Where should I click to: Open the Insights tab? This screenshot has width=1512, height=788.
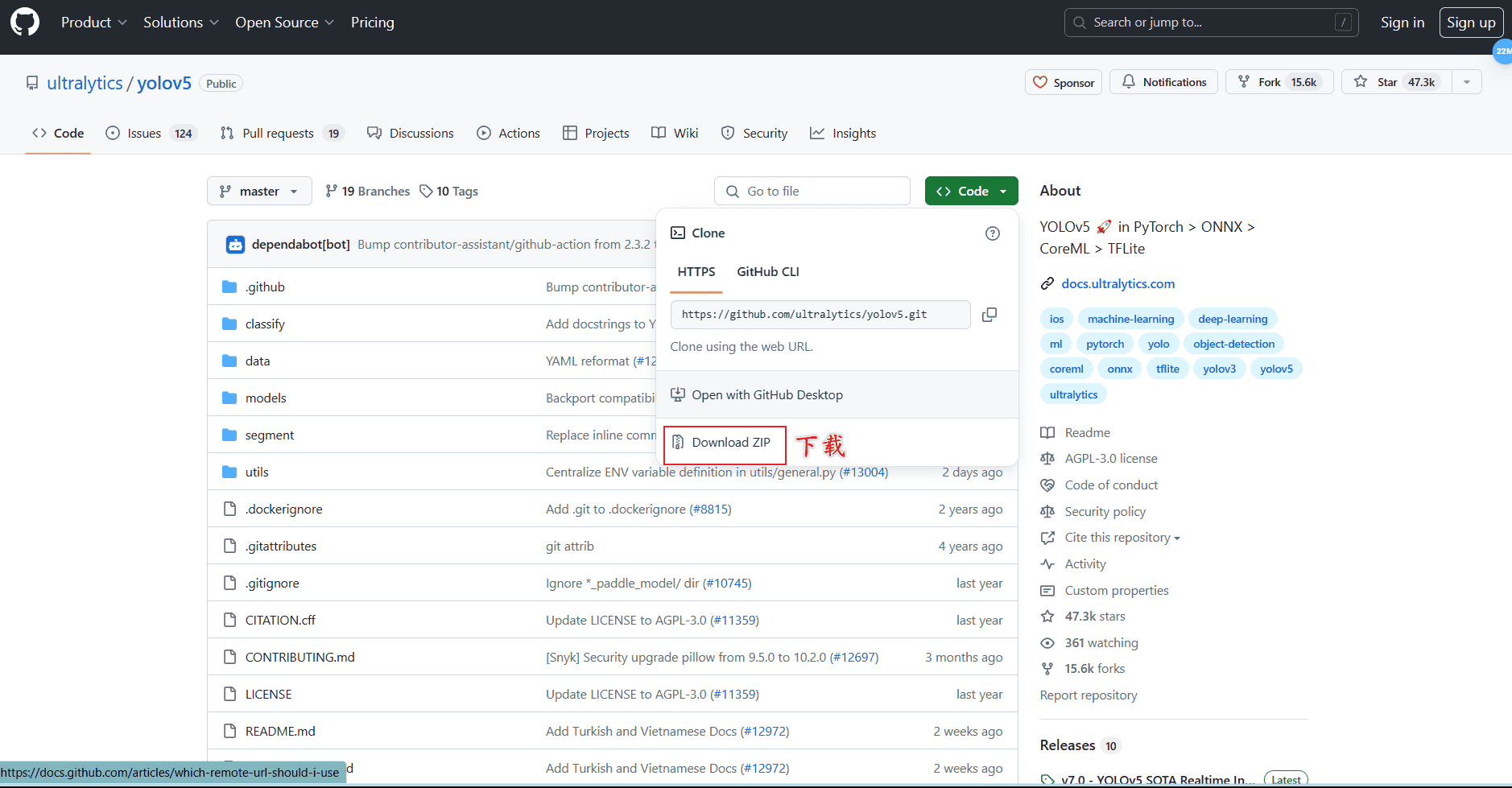tap(843, 133)
